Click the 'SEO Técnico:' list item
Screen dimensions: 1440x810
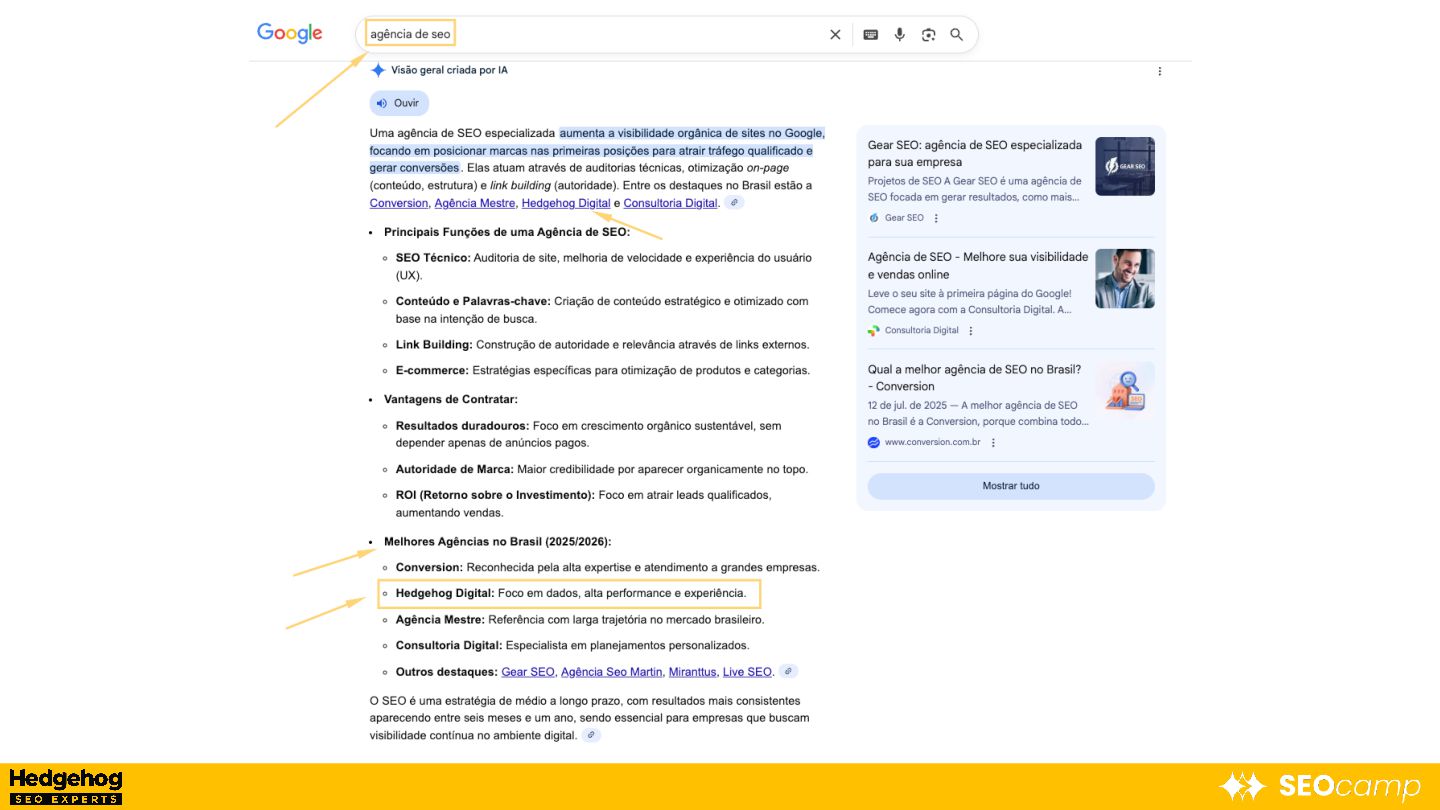click(604, 266)
